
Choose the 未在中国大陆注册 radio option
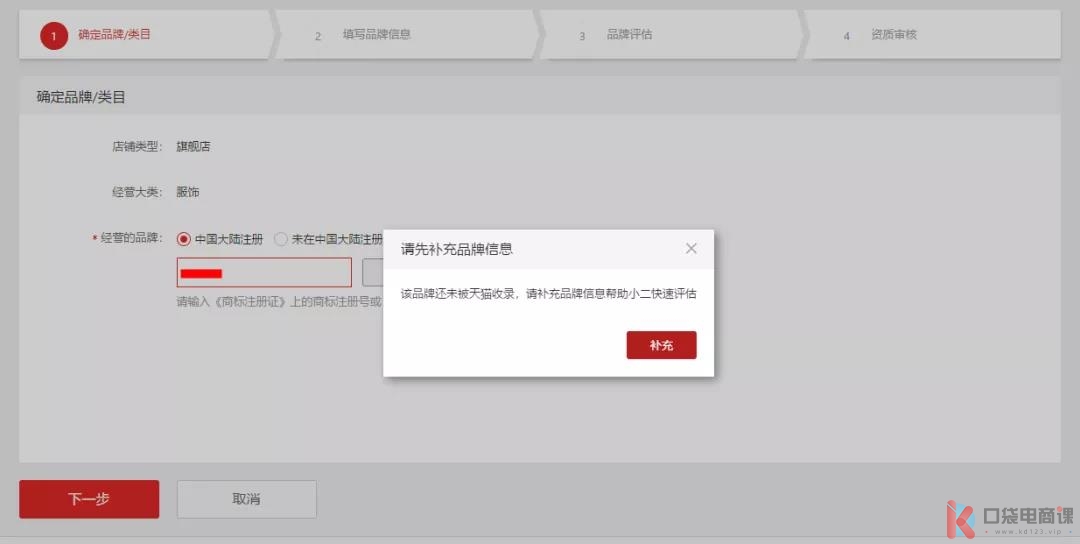point(281,240)
